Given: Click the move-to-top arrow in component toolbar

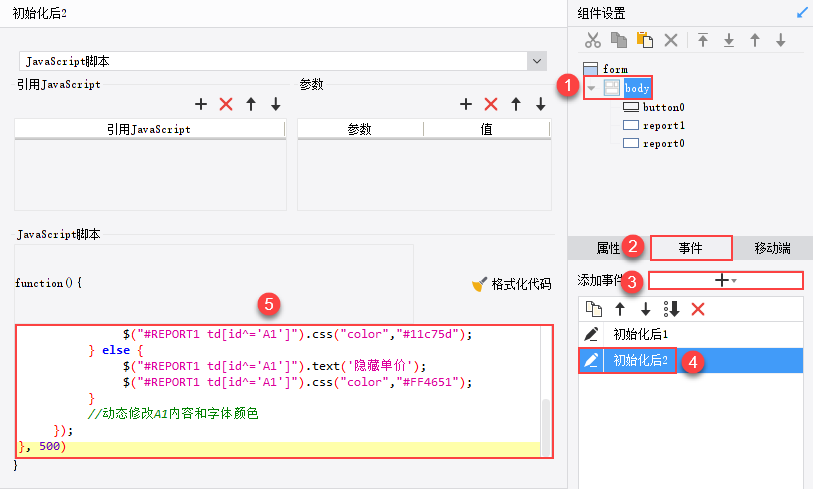Looking at the screenshot, I should (703, 40).
